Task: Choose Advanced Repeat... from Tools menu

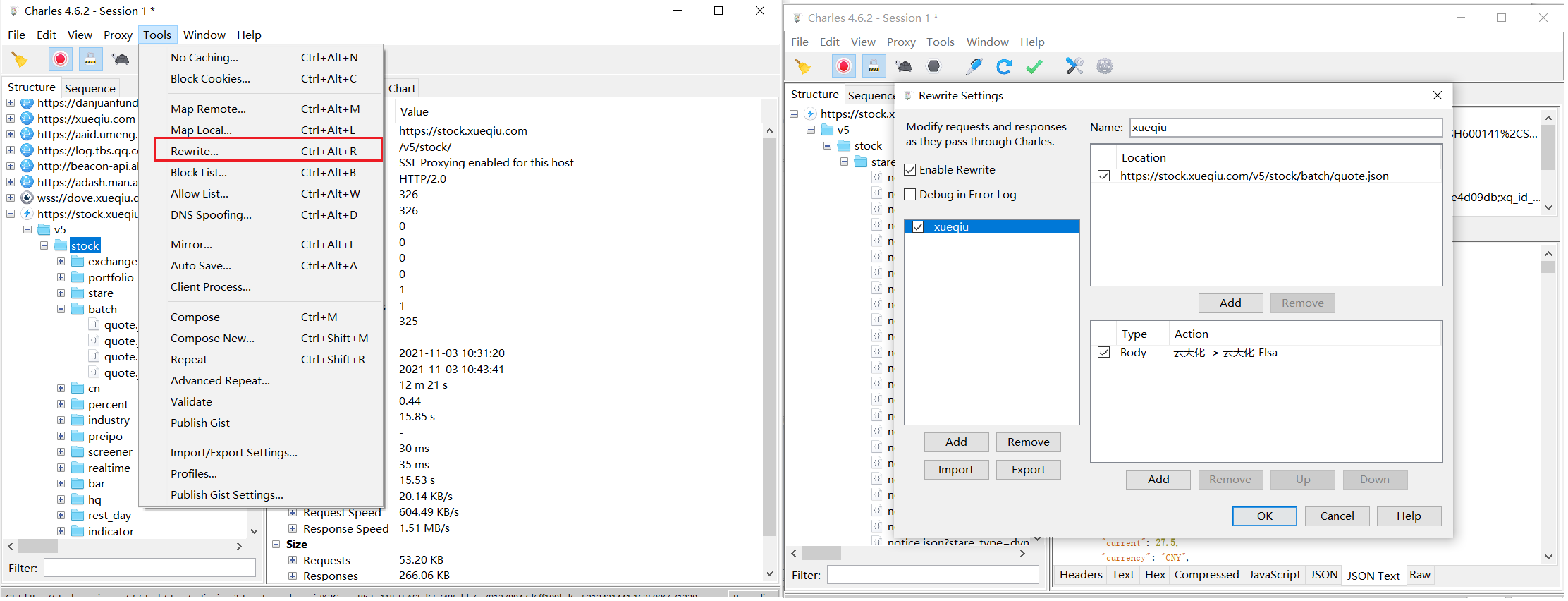Action: pyautogui.click(x=261, y=381)
